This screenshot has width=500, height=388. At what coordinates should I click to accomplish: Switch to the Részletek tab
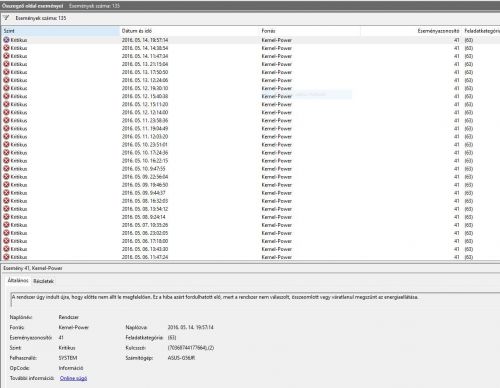pyautogui.click(x=43, y=281)
